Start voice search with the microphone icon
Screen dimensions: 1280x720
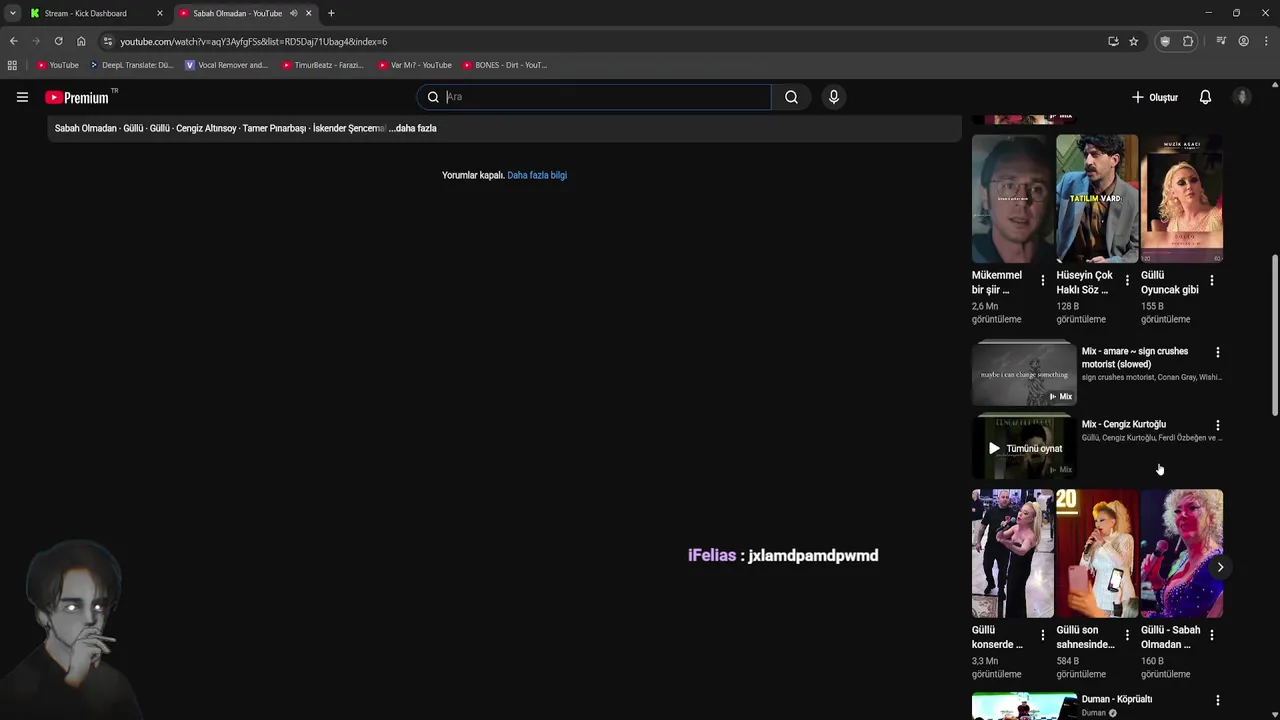click(x=834, y=97)
